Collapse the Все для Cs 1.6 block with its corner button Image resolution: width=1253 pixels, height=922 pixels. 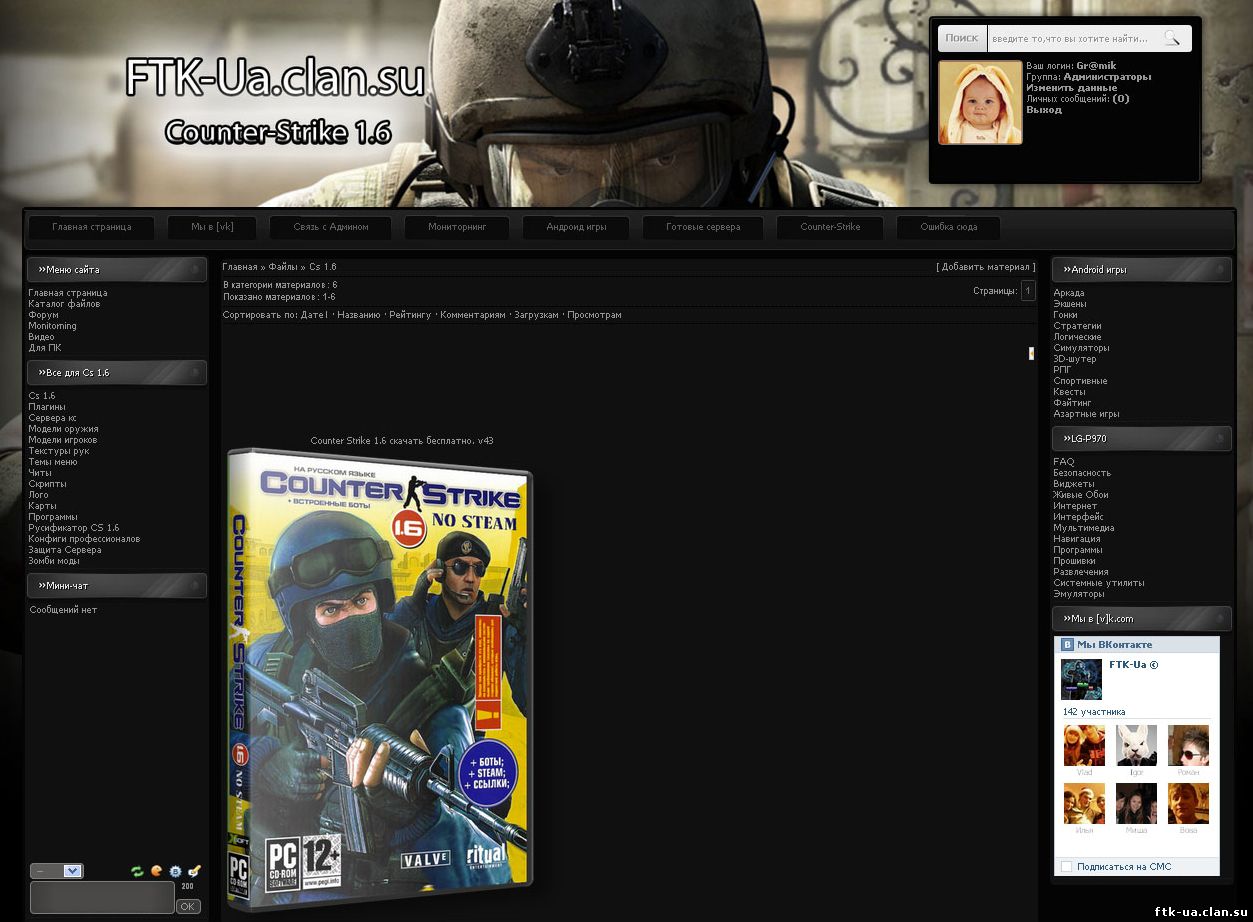click(195, 372)
